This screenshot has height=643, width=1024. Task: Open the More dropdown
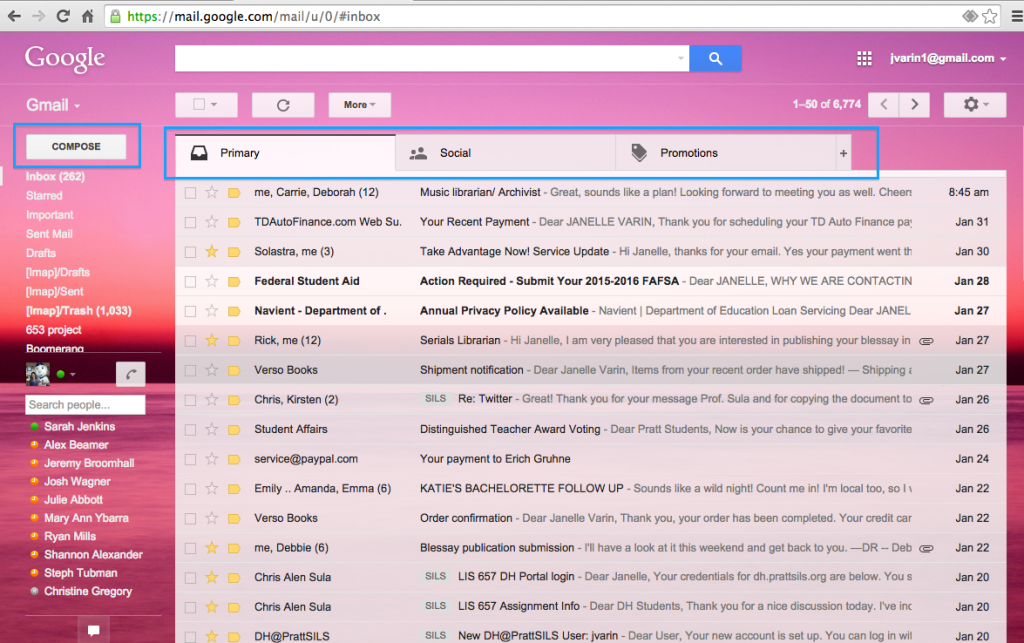click(359, 104)
